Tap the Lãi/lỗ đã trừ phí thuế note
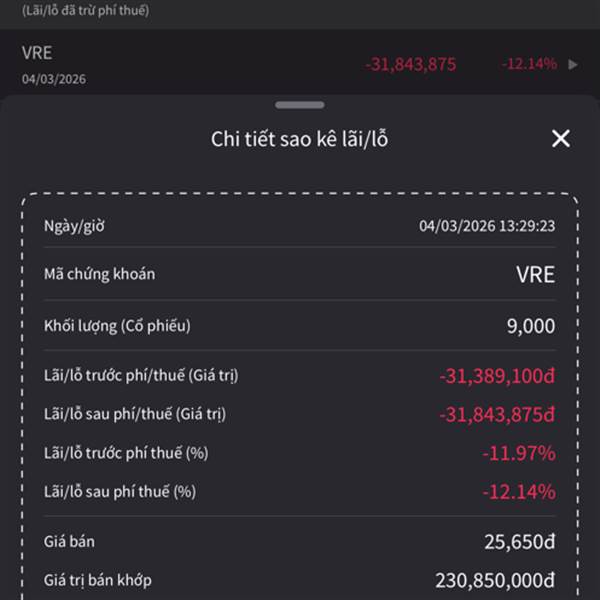The image size is (600, 600). 86,10
